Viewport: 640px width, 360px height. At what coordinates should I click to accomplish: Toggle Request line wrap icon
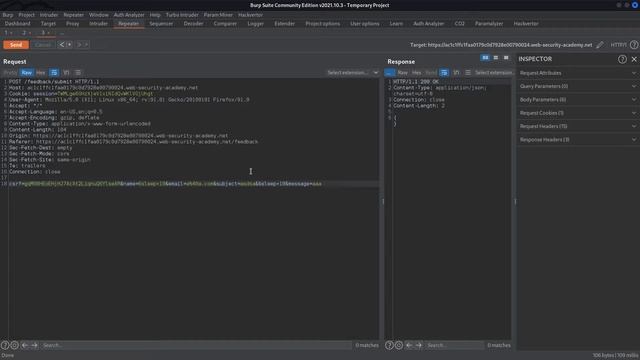click(x=54, y=73)
